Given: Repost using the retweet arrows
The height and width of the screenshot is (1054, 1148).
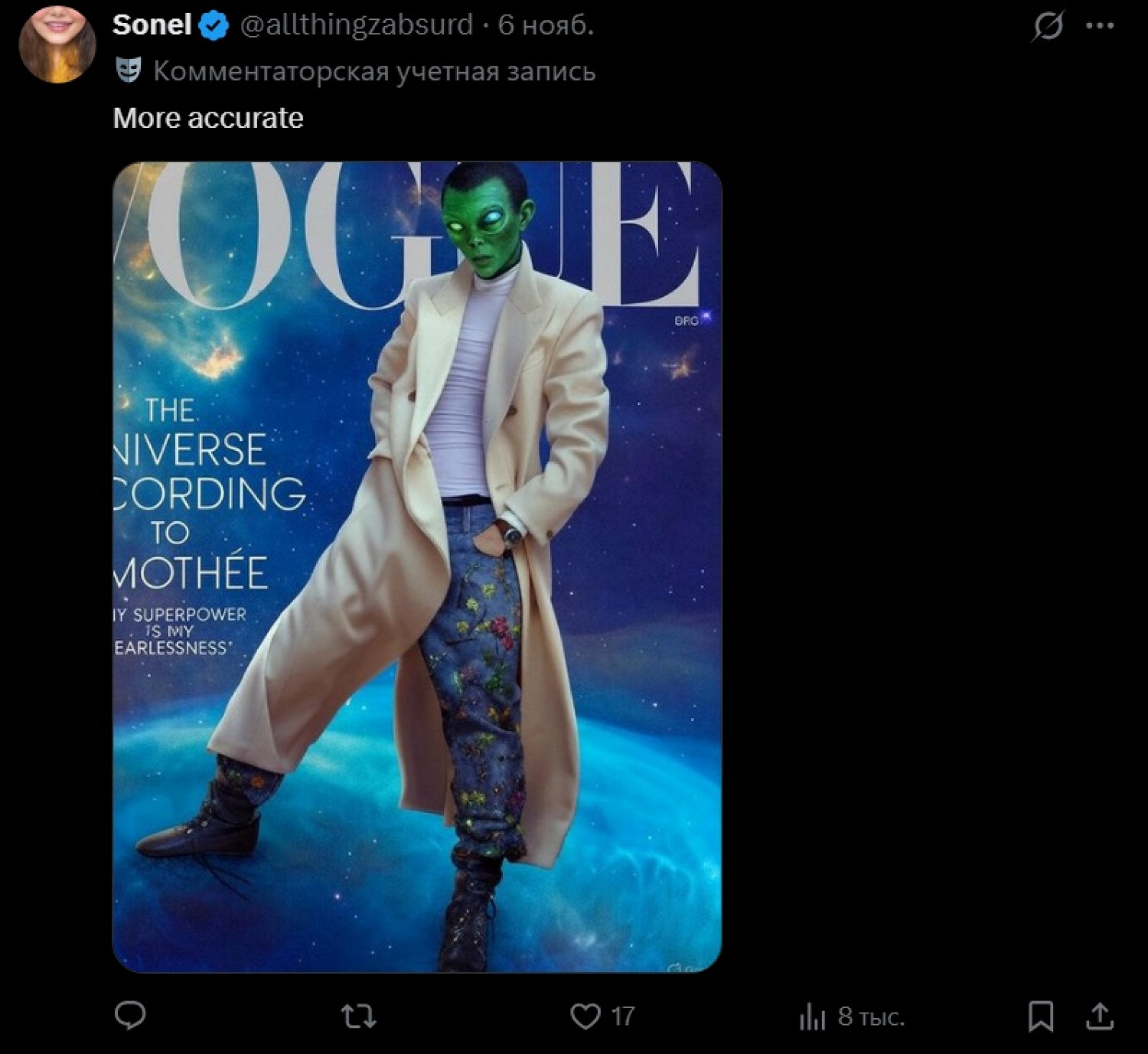Looking at the screenshot, I should point(358,1016).
